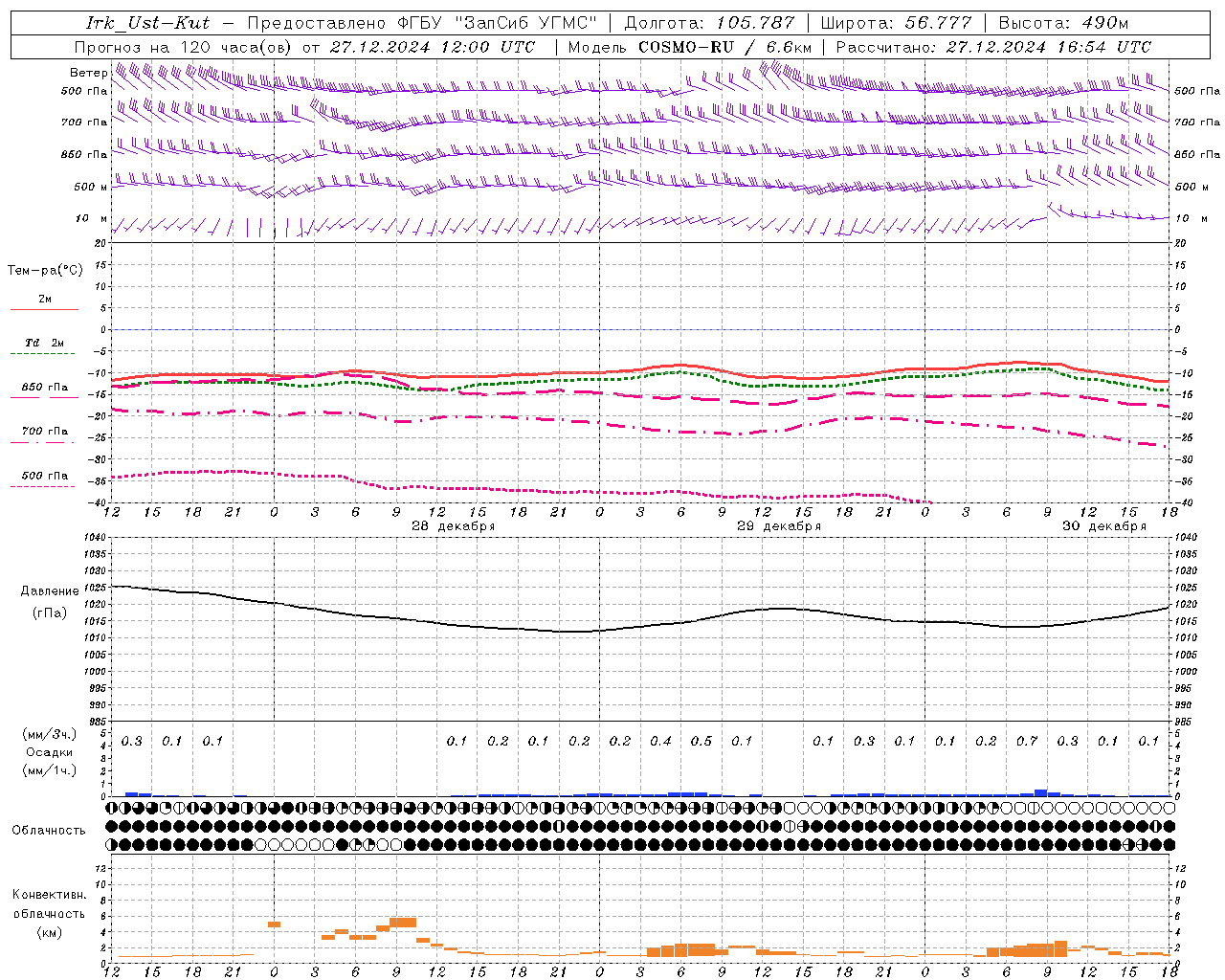Click the 0.5 precipitation value
This screenshot has height=980, width=1225.
(702, 741)
